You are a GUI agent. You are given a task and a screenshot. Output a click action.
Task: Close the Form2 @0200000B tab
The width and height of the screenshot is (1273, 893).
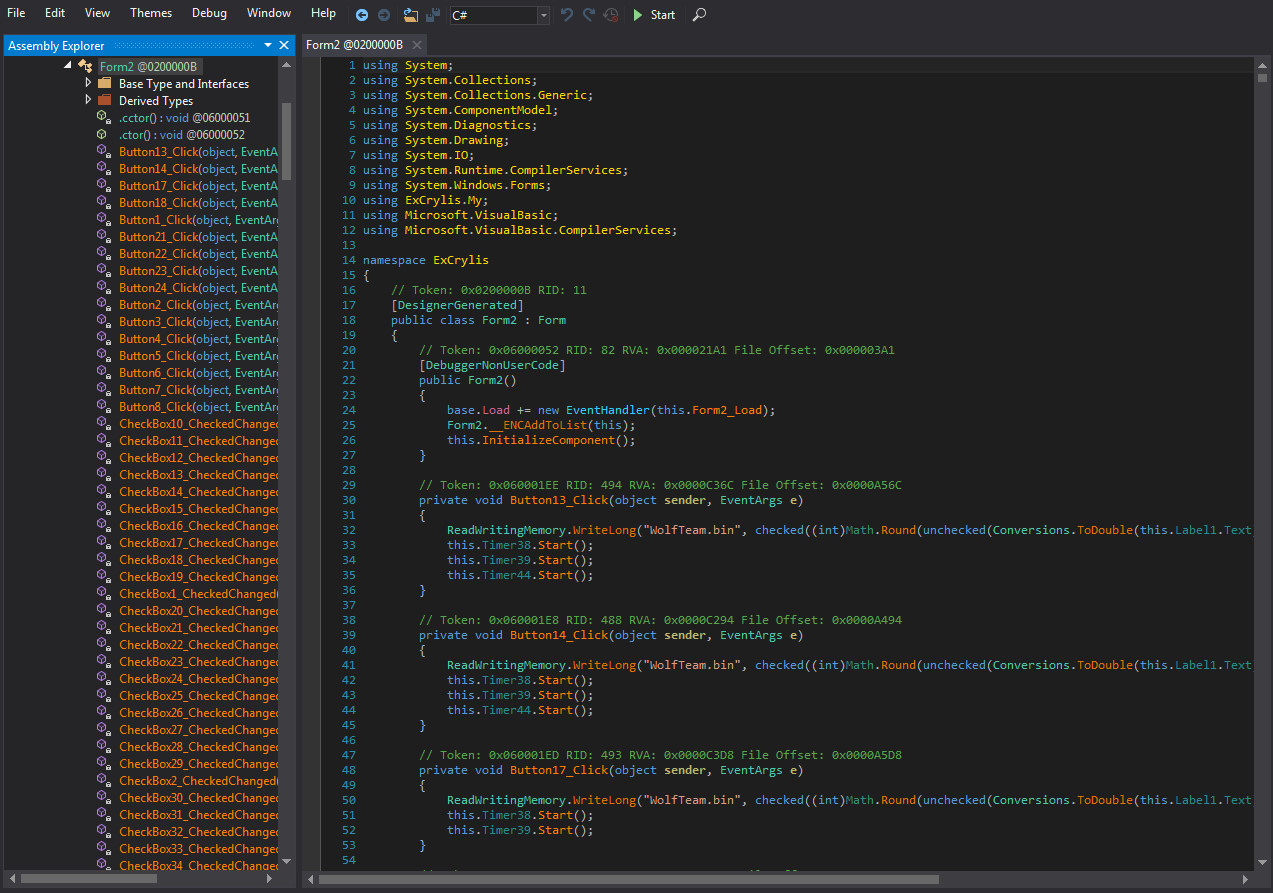tap(417, 45)
